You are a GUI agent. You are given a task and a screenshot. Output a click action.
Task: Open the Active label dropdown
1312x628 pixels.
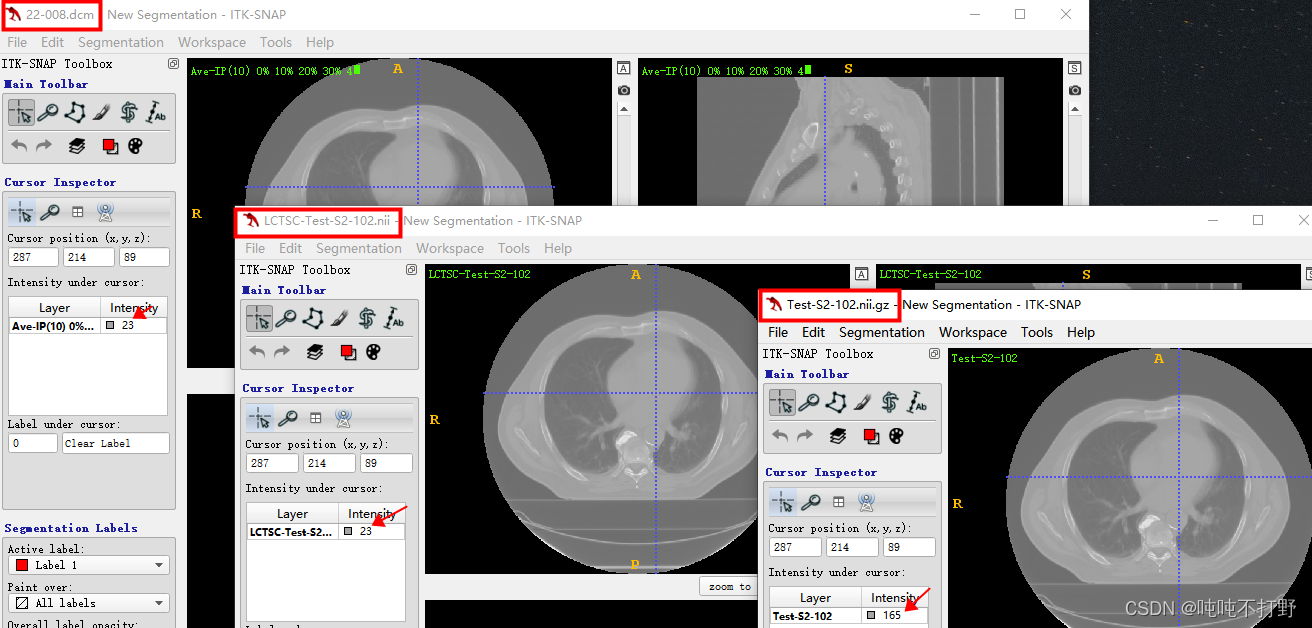coord(89,565)
